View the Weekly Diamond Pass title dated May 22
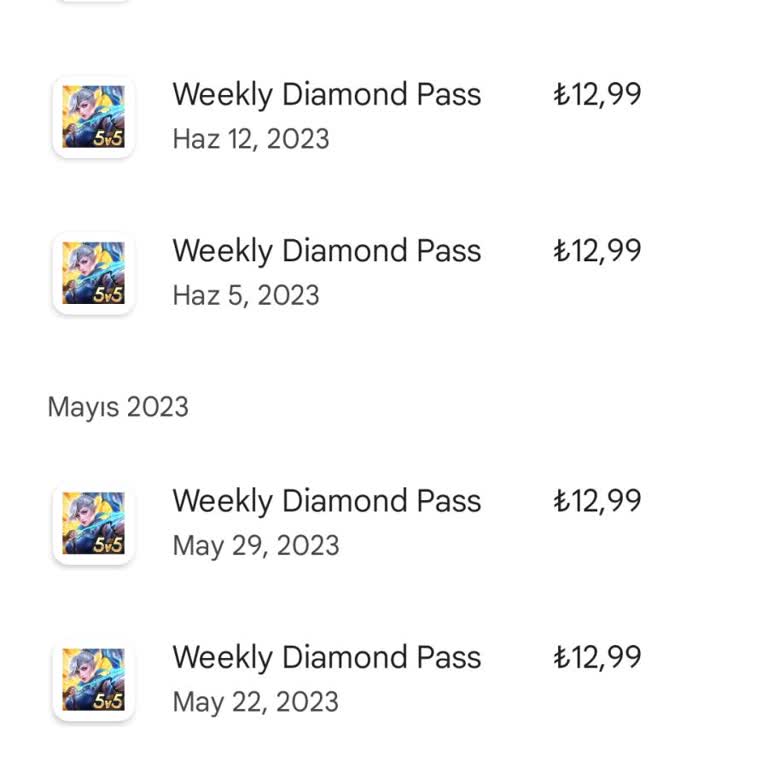The height and width of the screenshot is (768, 768). 326,658
